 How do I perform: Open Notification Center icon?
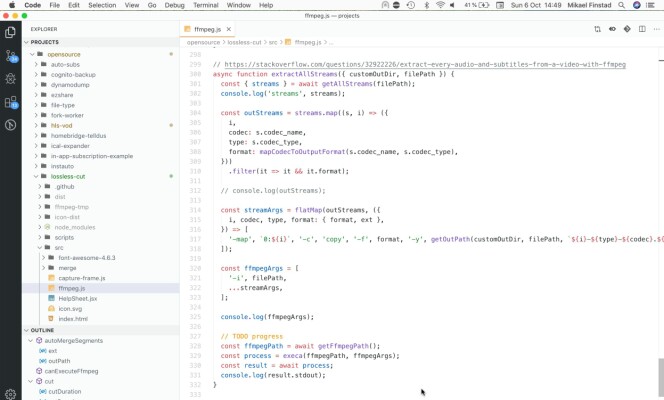(650, 5)
